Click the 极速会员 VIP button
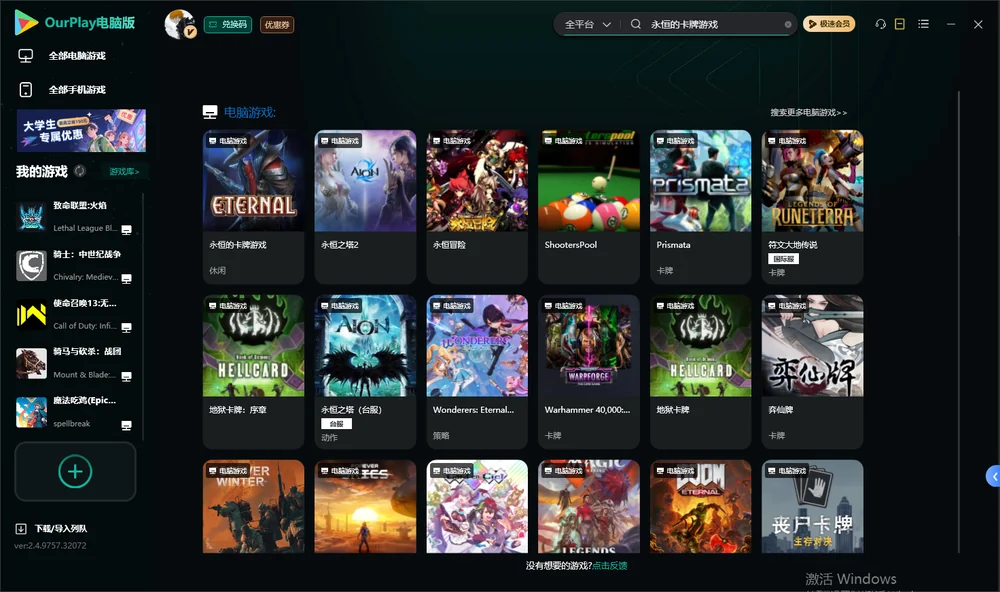Screen dimensions: 1000x592 pos(828,24)
